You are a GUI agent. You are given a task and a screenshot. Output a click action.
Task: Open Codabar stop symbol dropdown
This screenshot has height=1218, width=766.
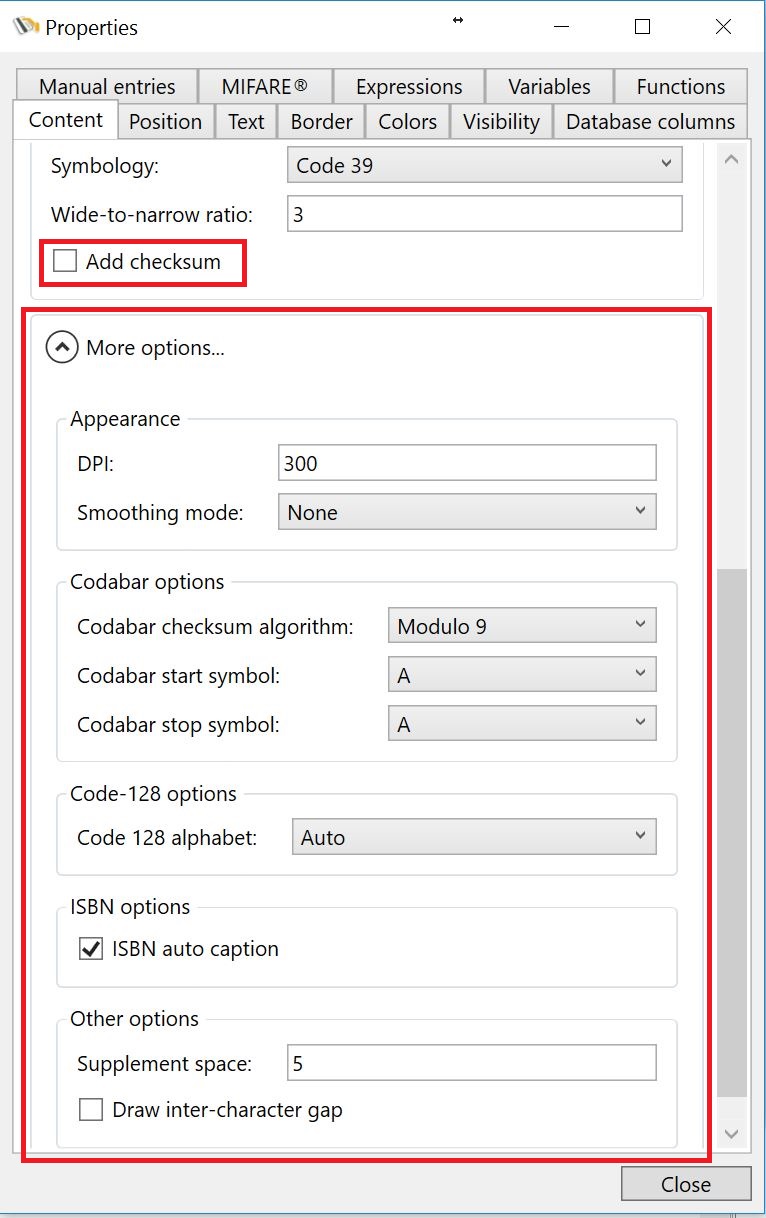point(521,724)
